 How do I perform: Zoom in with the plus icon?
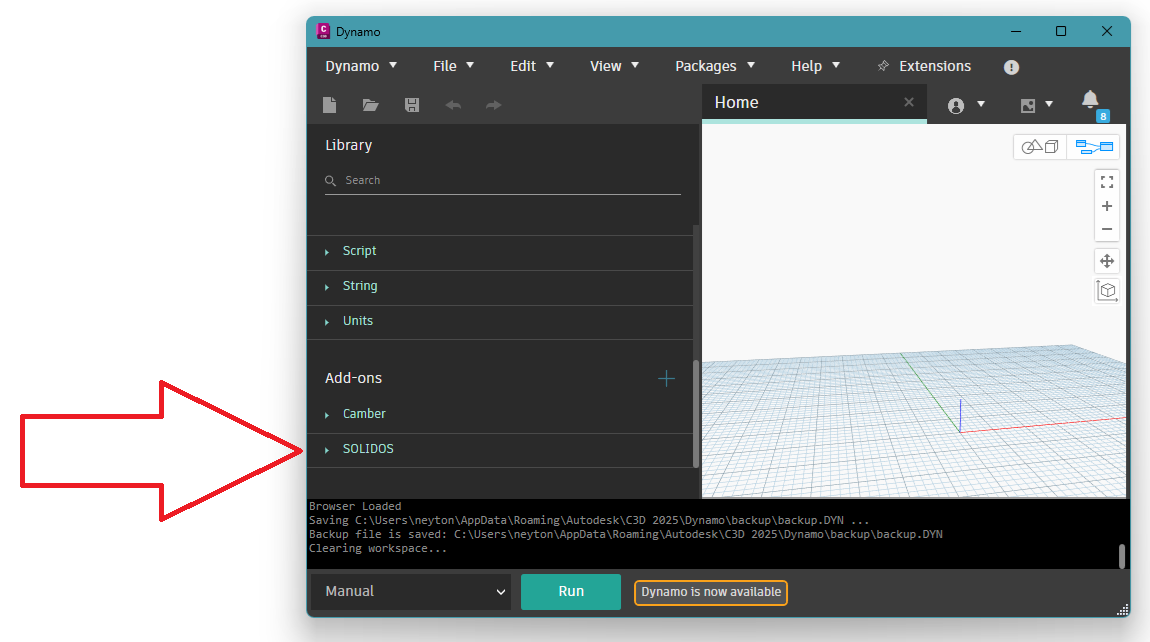(x=1107, y=206)
